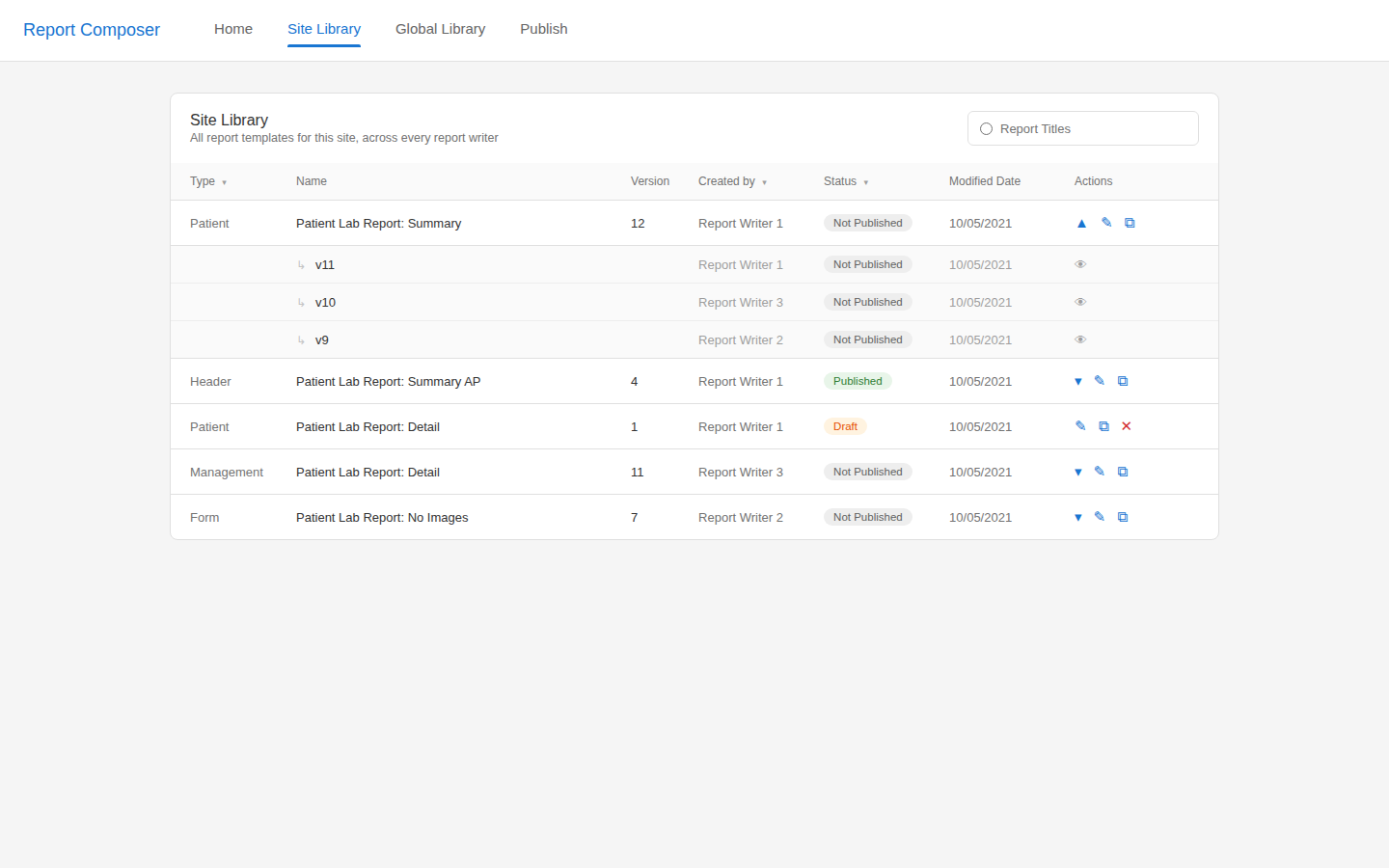Open the Status column filter dropdown
This screenshot has width=1389, height=868.
(x=866, y=182)
